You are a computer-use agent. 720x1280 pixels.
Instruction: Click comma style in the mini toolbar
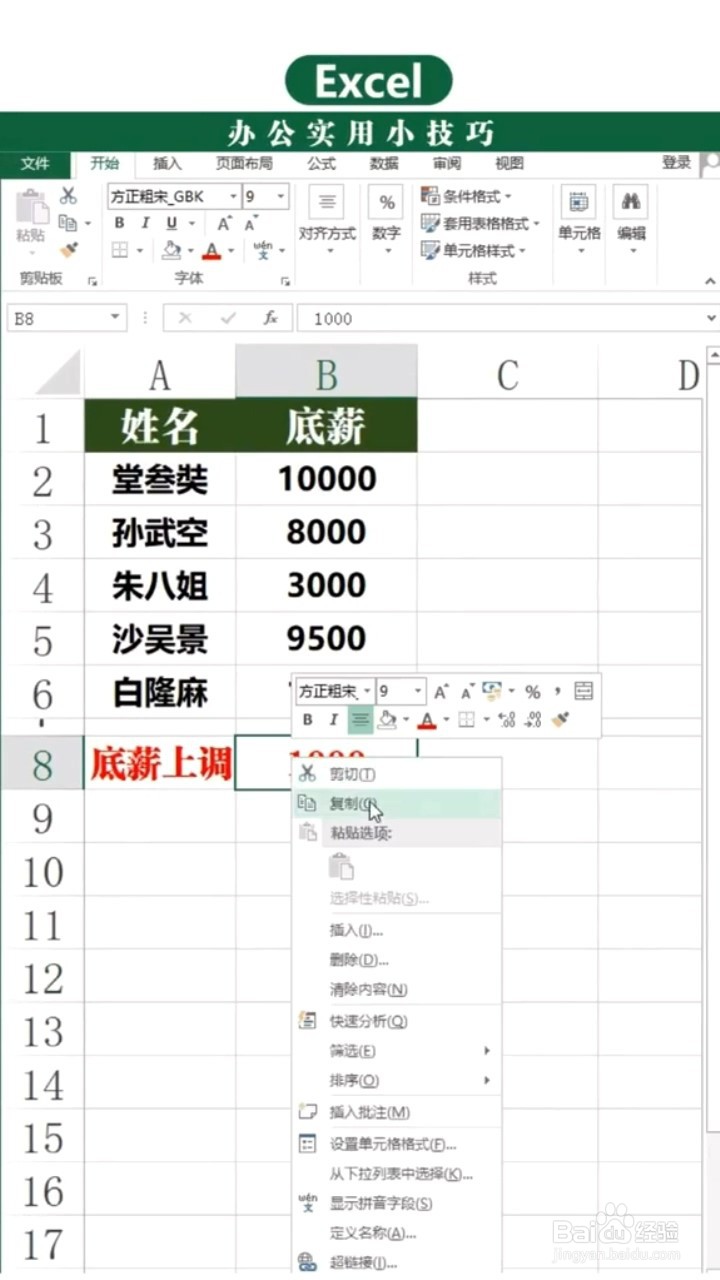[x=558, y=691]
